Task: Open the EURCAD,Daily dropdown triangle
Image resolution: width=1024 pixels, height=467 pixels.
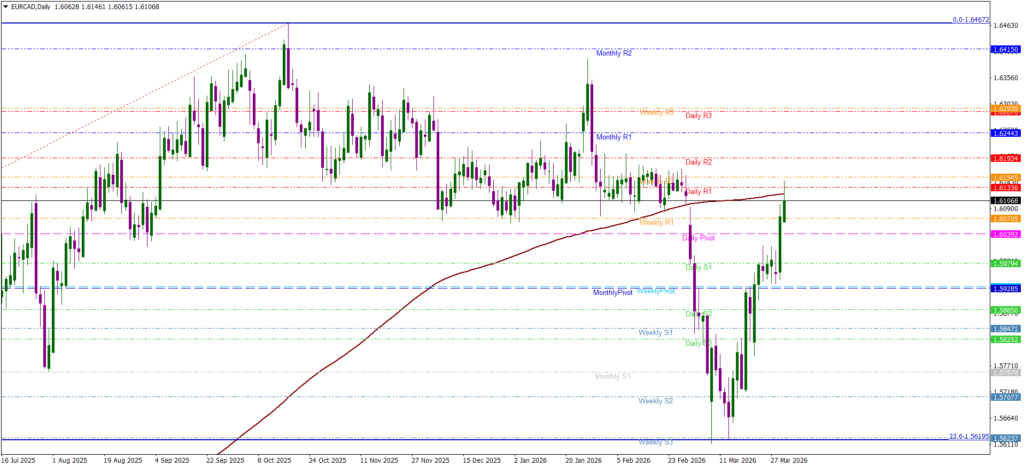Action: (x=6, y=6)
